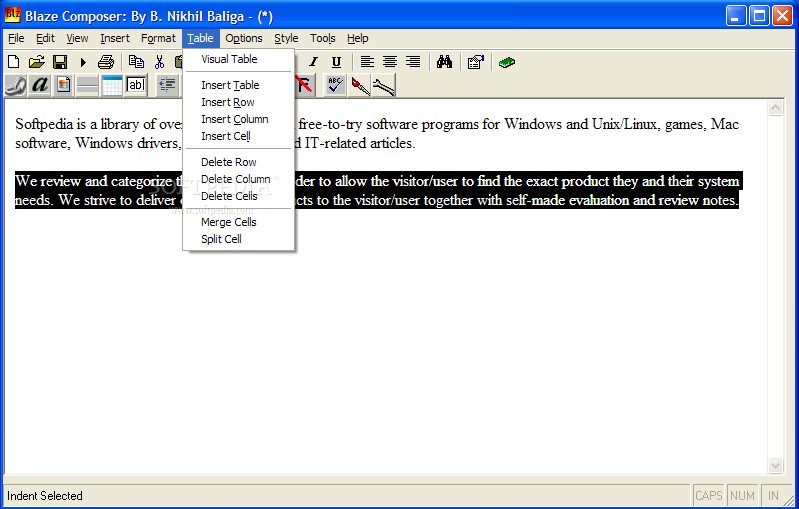Align text right
The image size is (799, 509).
point(413,62)
